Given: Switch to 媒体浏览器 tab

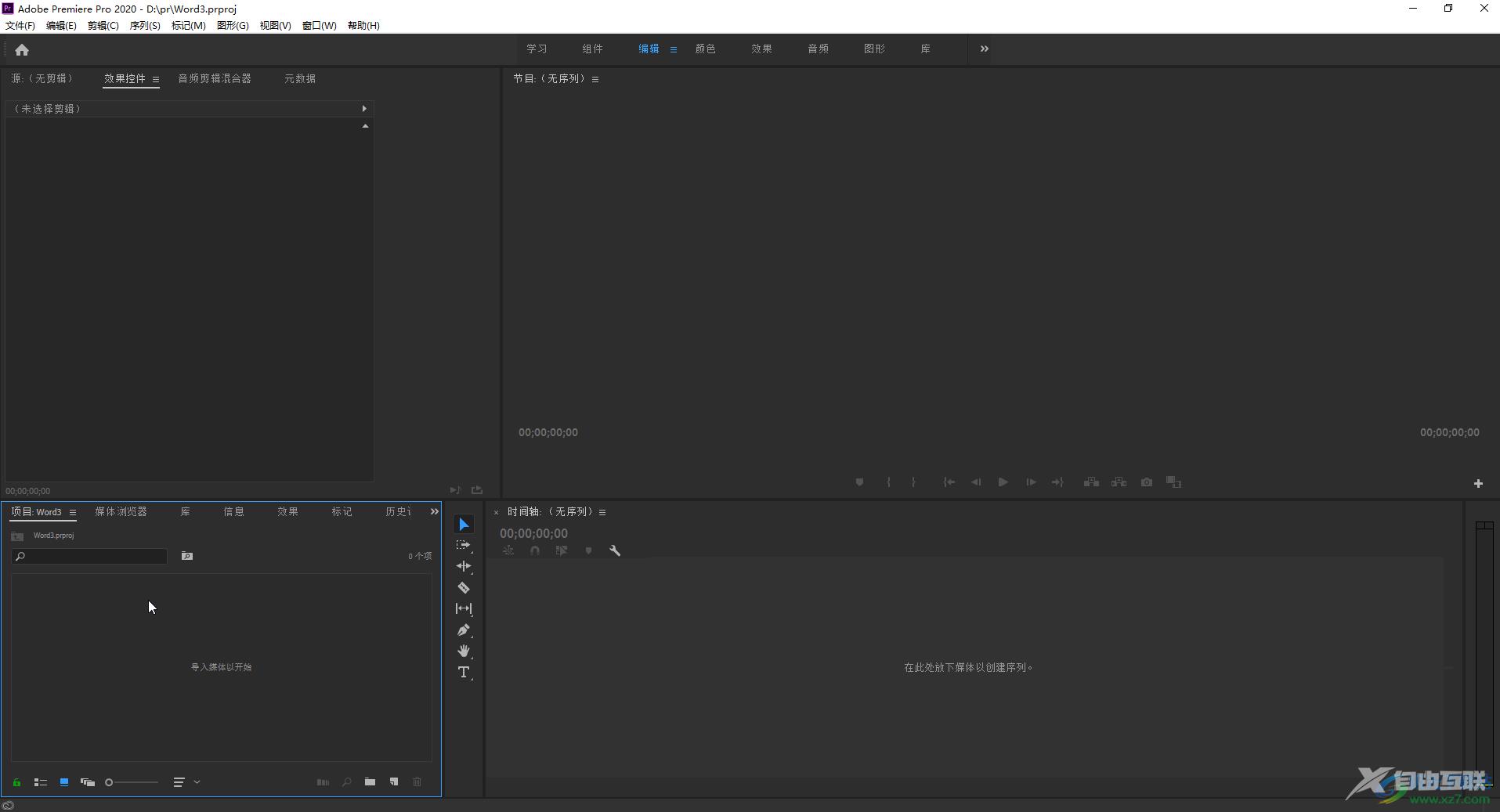Looking at the screenshot, I should point(121,511).
